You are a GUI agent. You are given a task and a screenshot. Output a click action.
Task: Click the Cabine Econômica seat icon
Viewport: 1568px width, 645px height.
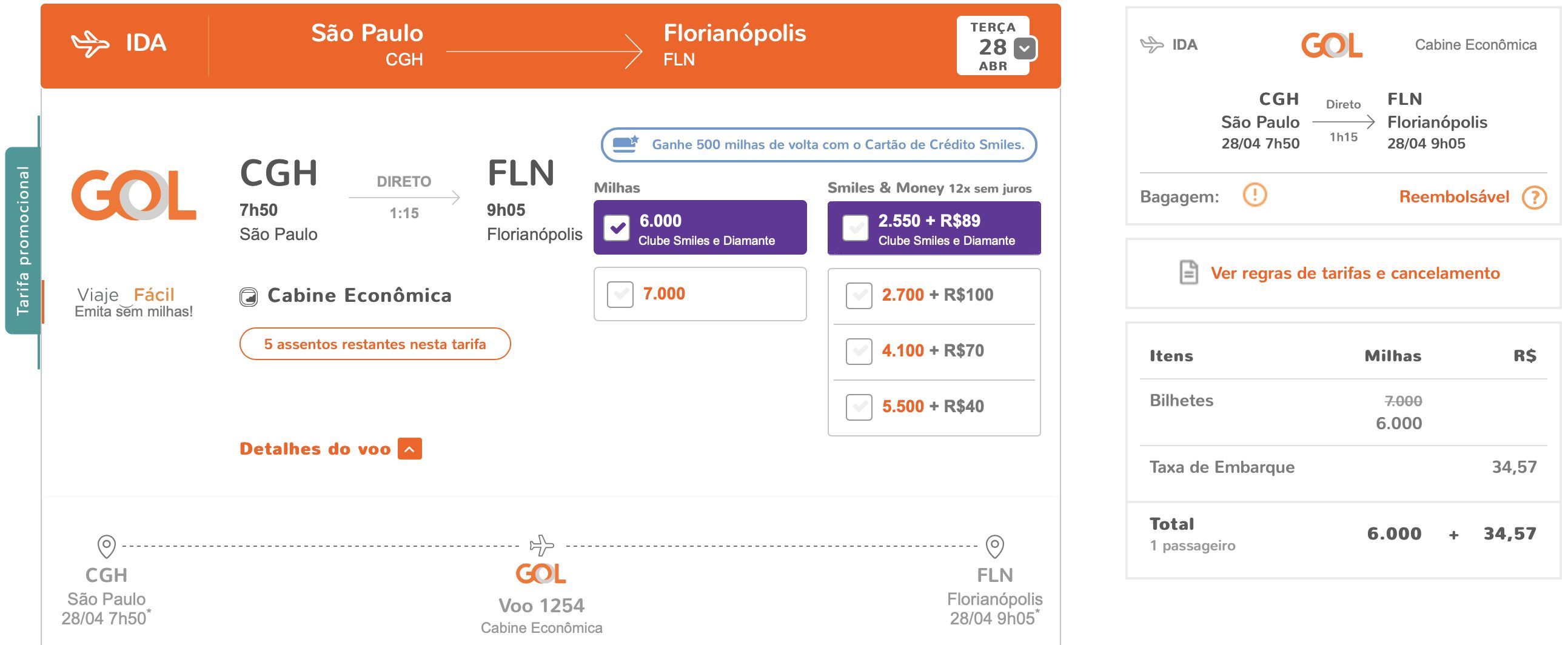pyautogui.click(x=249, y=297)
